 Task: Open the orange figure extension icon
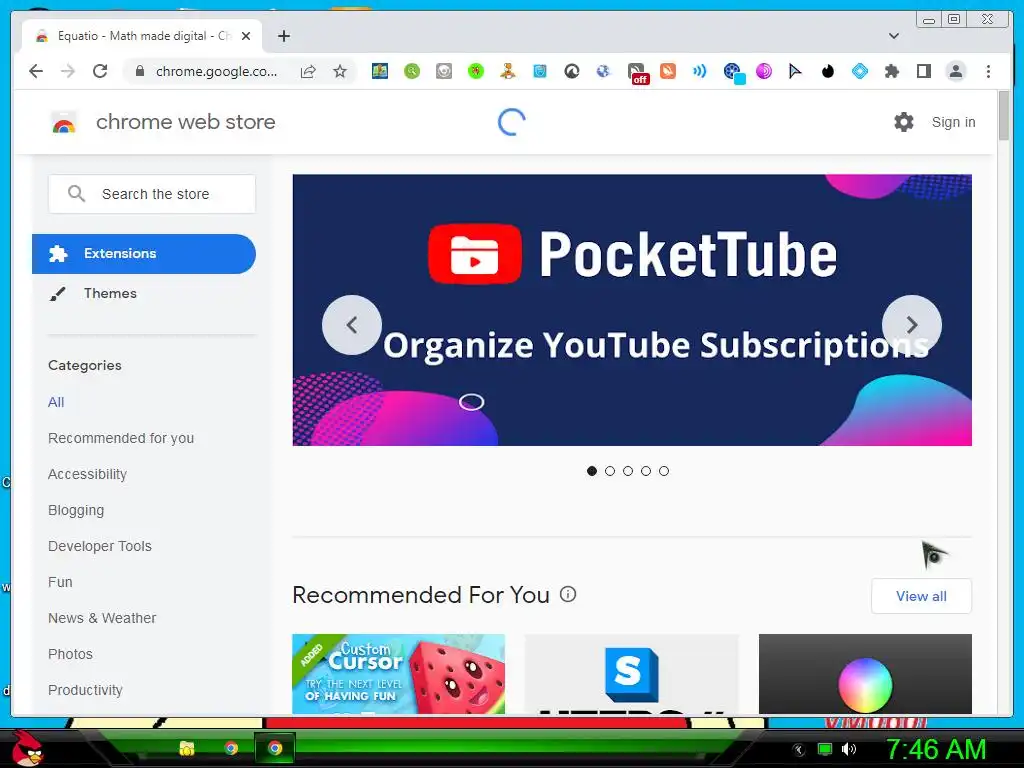point(507,71)
